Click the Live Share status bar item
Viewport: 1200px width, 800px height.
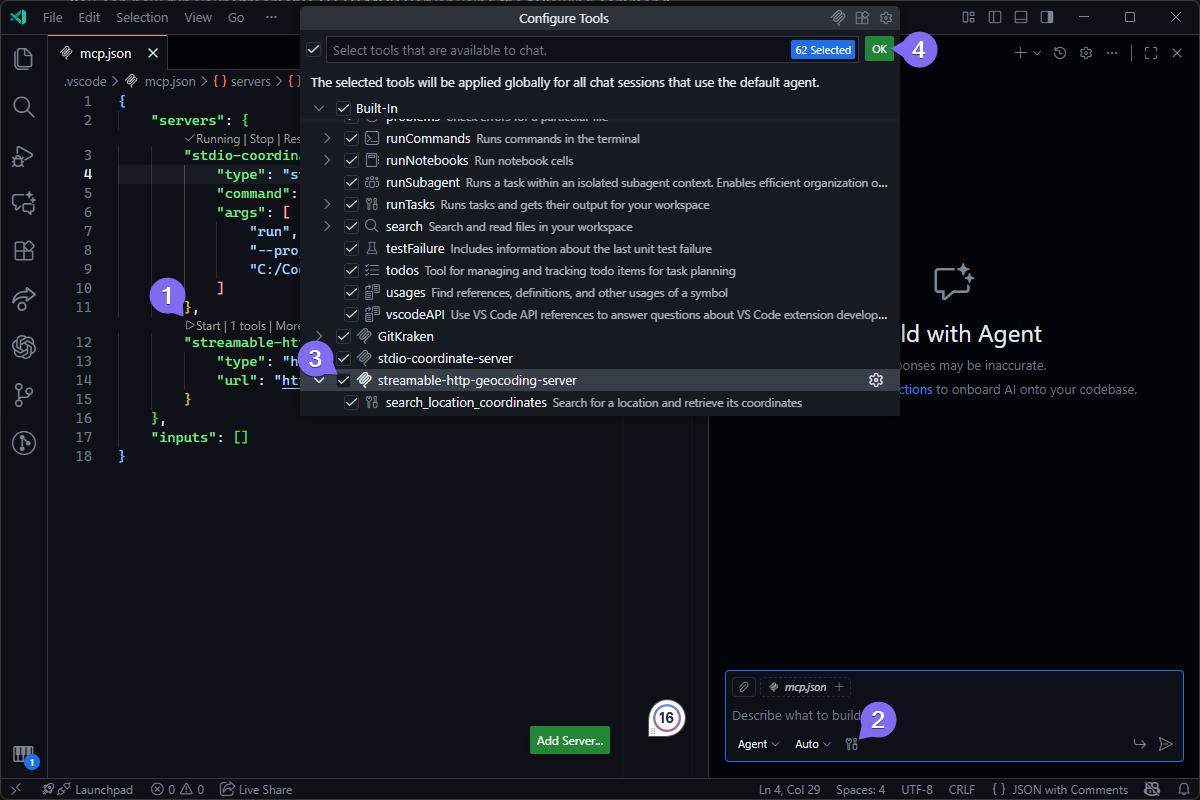tap(256, 789)
